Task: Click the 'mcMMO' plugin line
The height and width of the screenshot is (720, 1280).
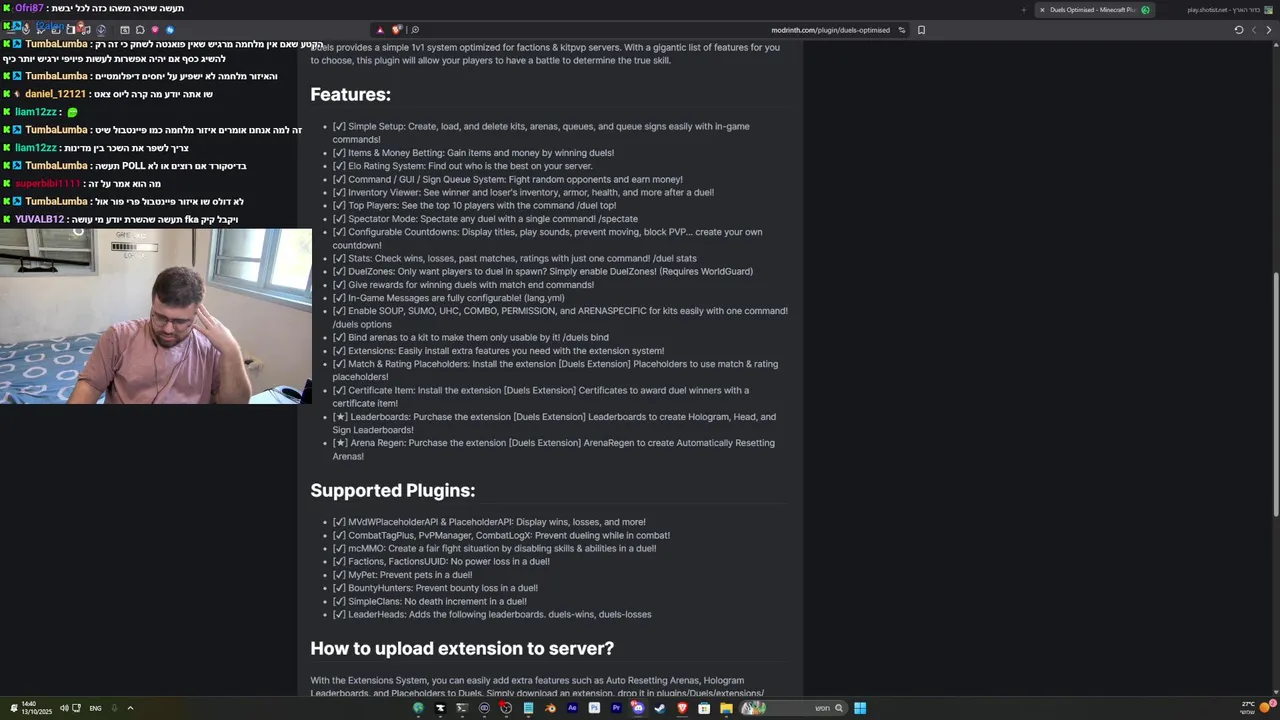Action: tap(495, 549)
